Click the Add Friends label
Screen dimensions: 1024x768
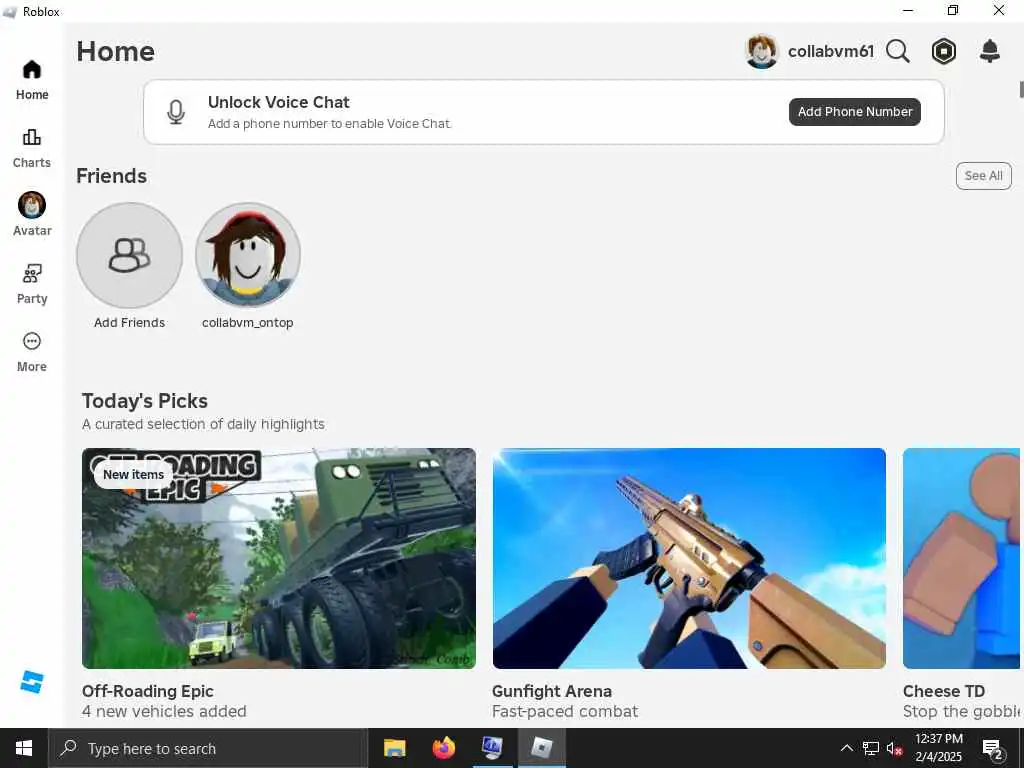[x=129, y=323]
